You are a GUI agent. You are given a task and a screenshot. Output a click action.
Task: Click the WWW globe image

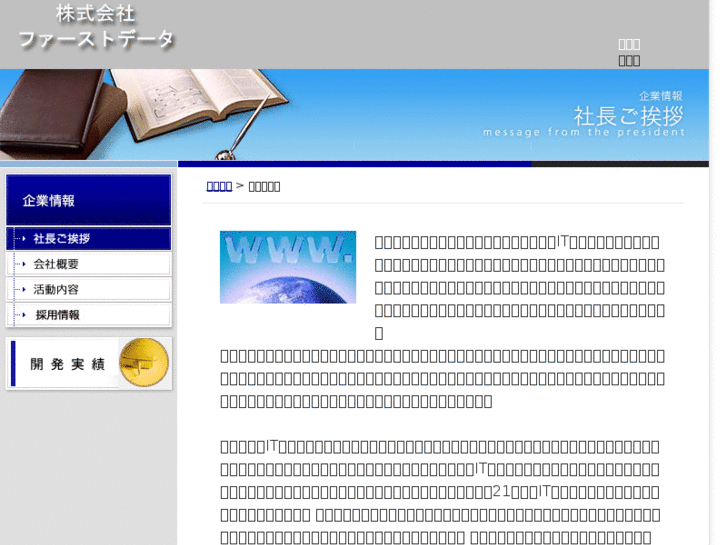click(288, 267)
